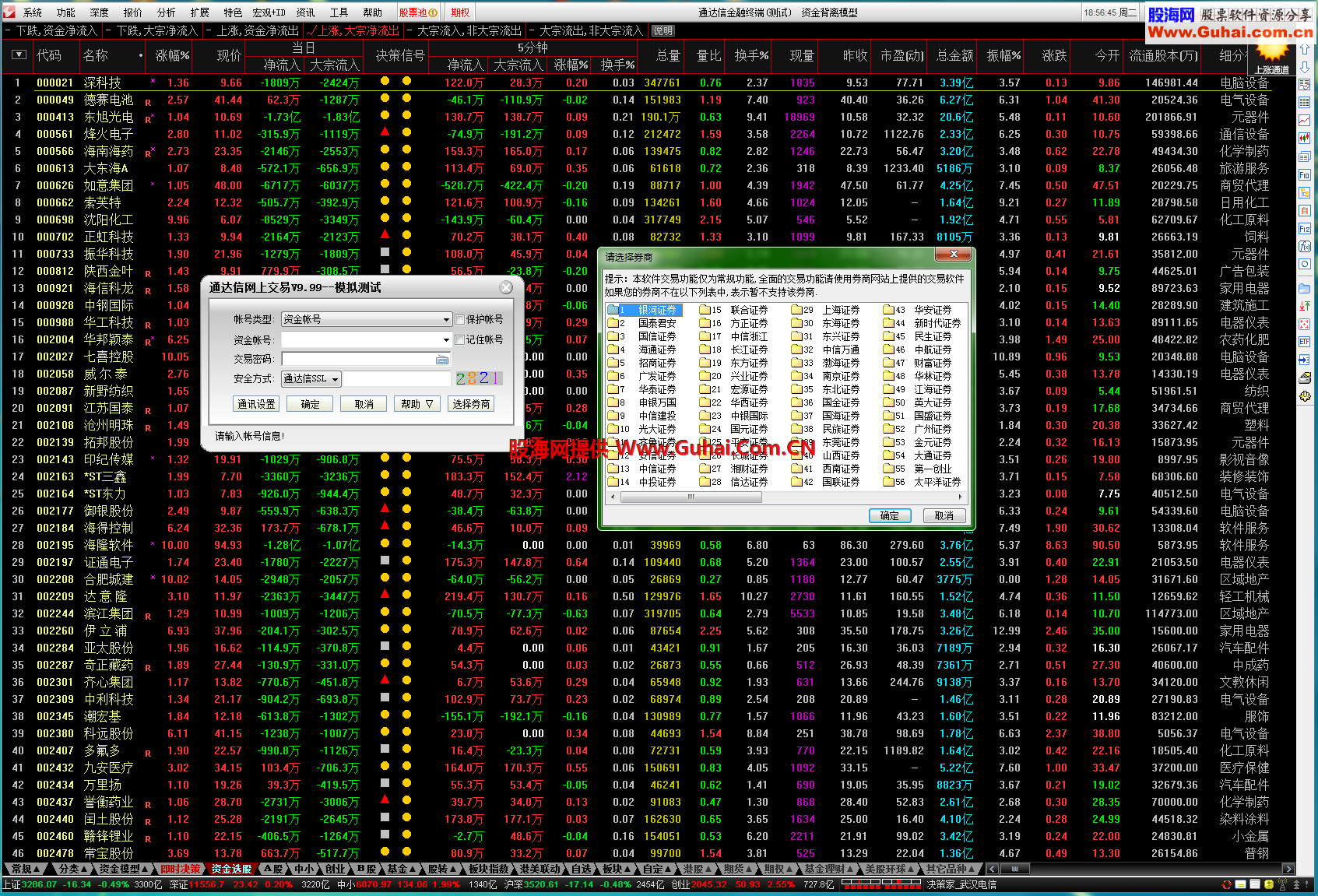Click the F12 trading sidebar icon

1305,229
